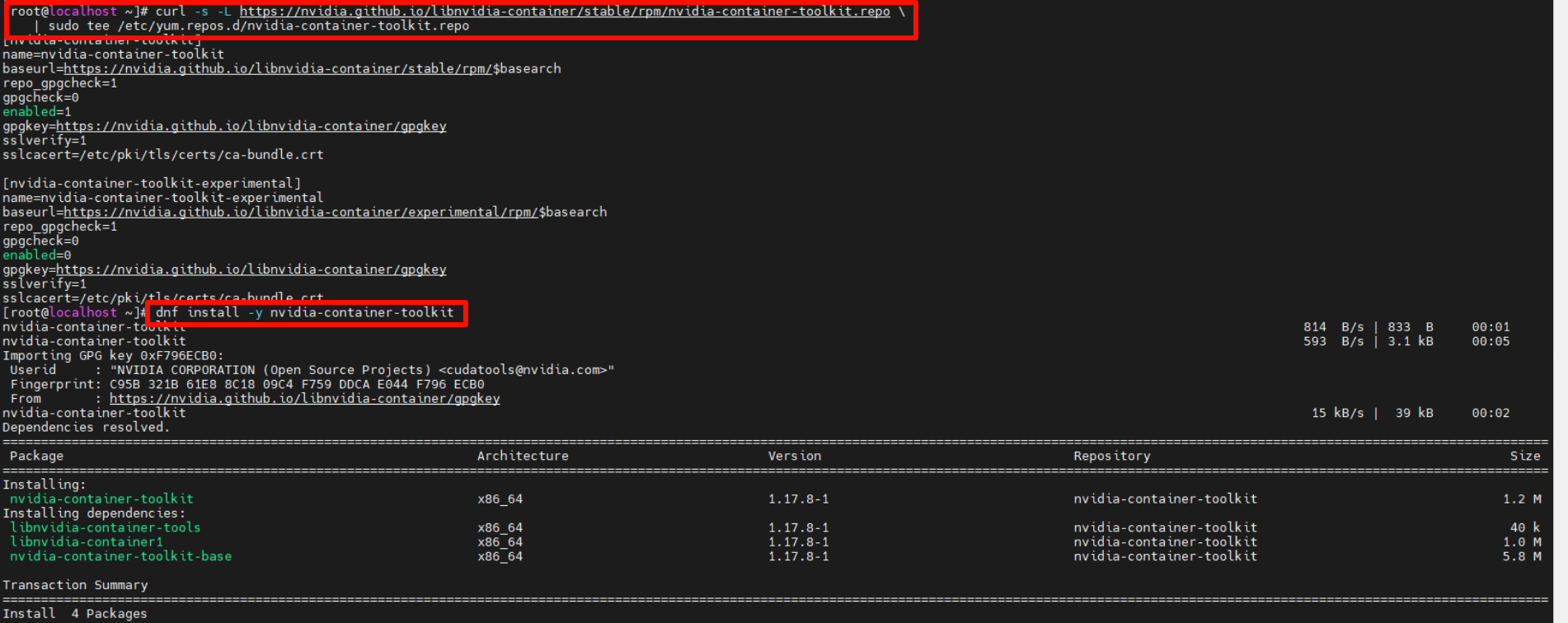Click the 'name=nvidia-container-toolkit-experimental' line

point(163,198)
